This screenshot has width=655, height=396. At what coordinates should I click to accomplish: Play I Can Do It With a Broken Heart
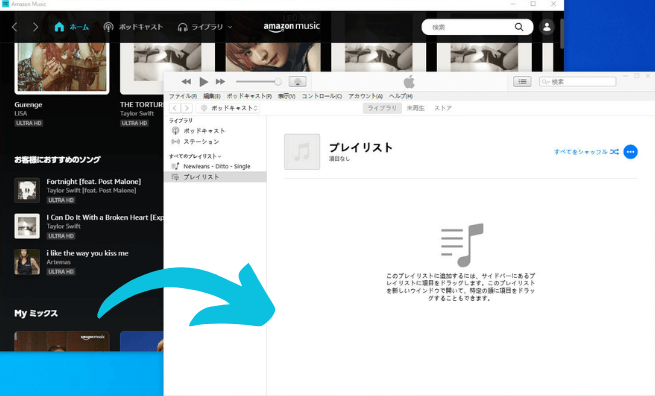tap(104, 217)
